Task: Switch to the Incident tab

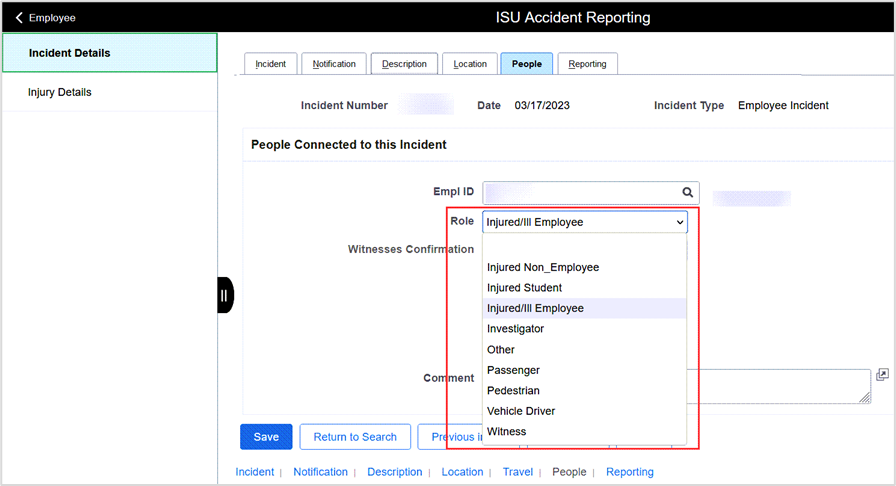Action: (270, 64)
